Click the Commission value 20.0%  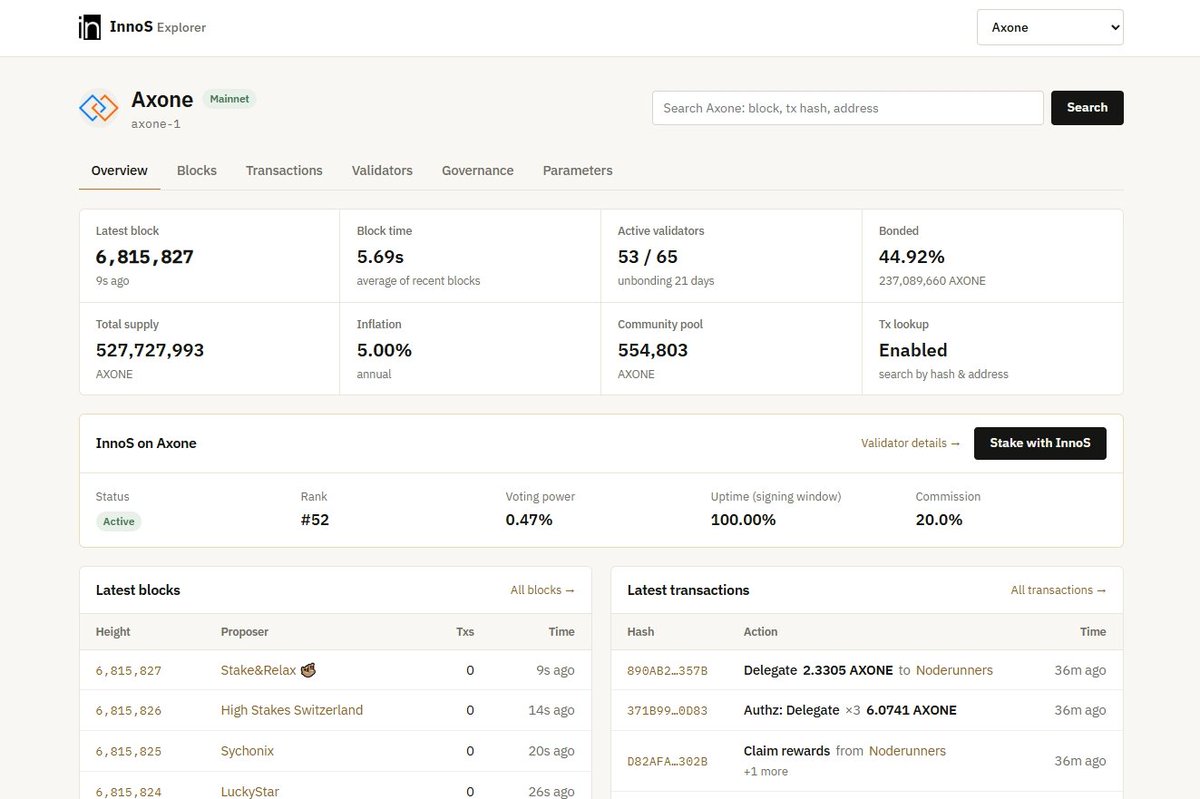[x=939, y=520]
